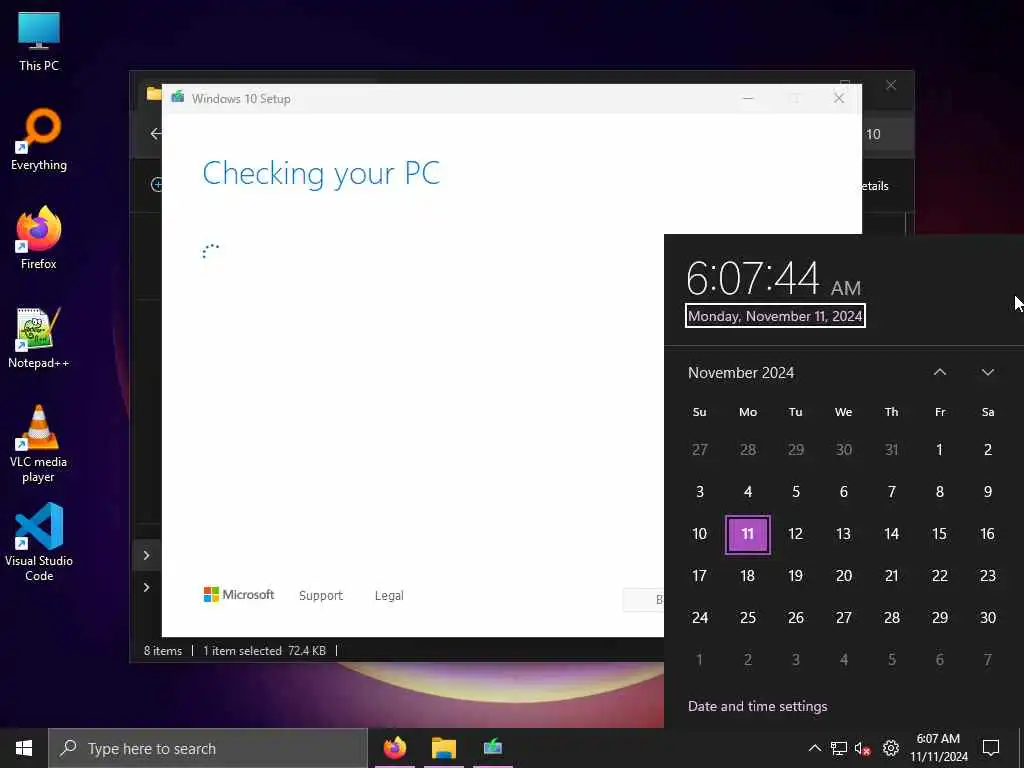The height and width of the screenshot is (768, 1024).
Task: Go to next month in calendar
Action: [987, 372]
